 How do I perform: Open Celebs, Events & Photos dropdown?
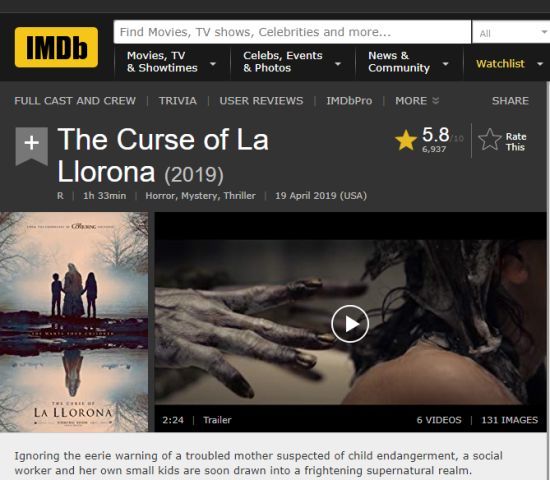(292, 62)
